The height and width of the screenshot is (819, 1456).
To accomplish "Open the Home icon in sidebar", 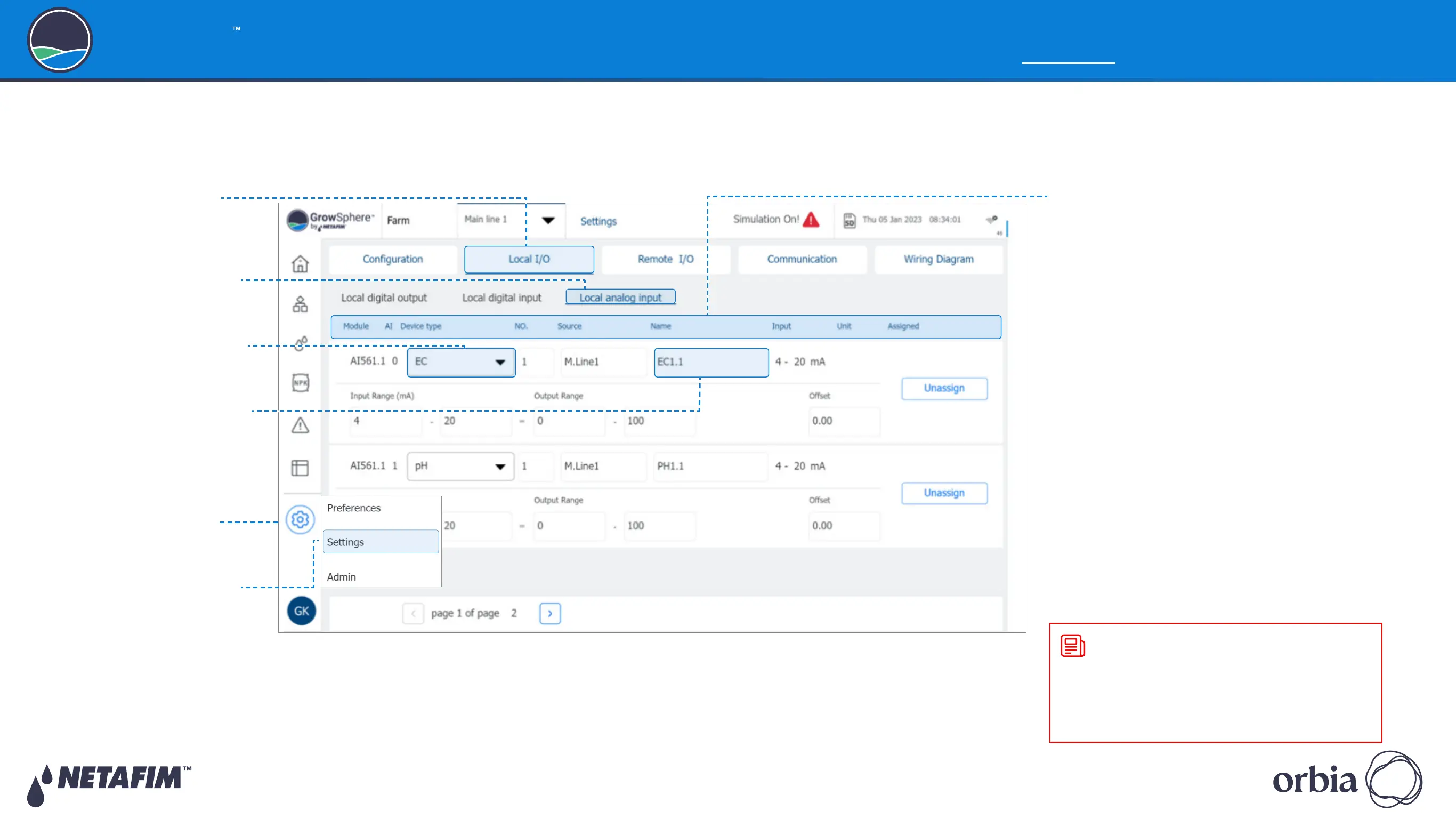I will click(x=300, y=263).
